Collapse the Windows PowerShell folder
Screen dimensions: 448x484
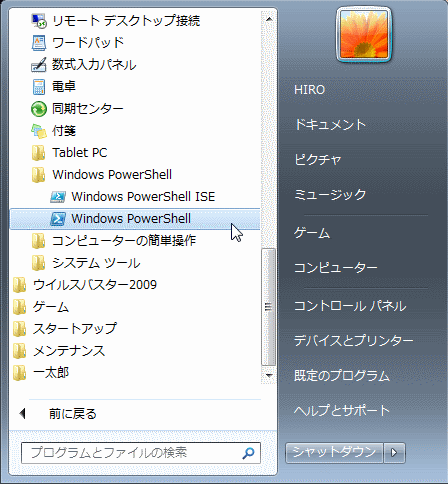pos(102,175)
